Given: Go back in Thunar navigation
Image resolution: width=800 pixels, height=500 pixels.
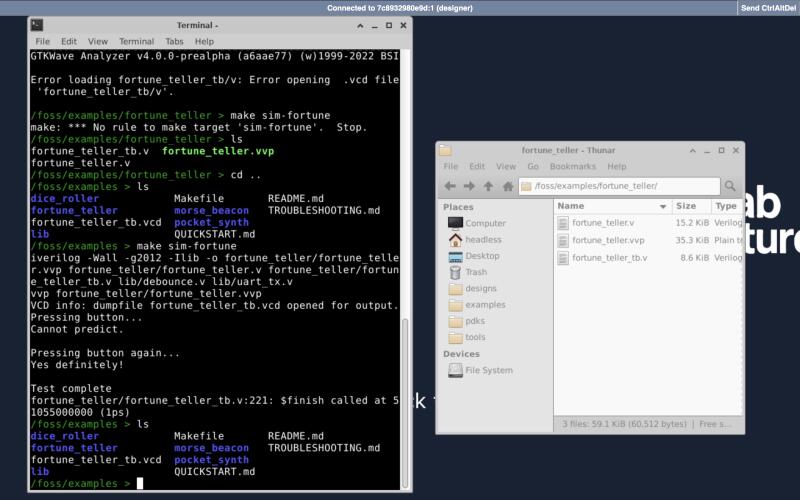Looking at the screenshot, I should [x=450, y=186].
